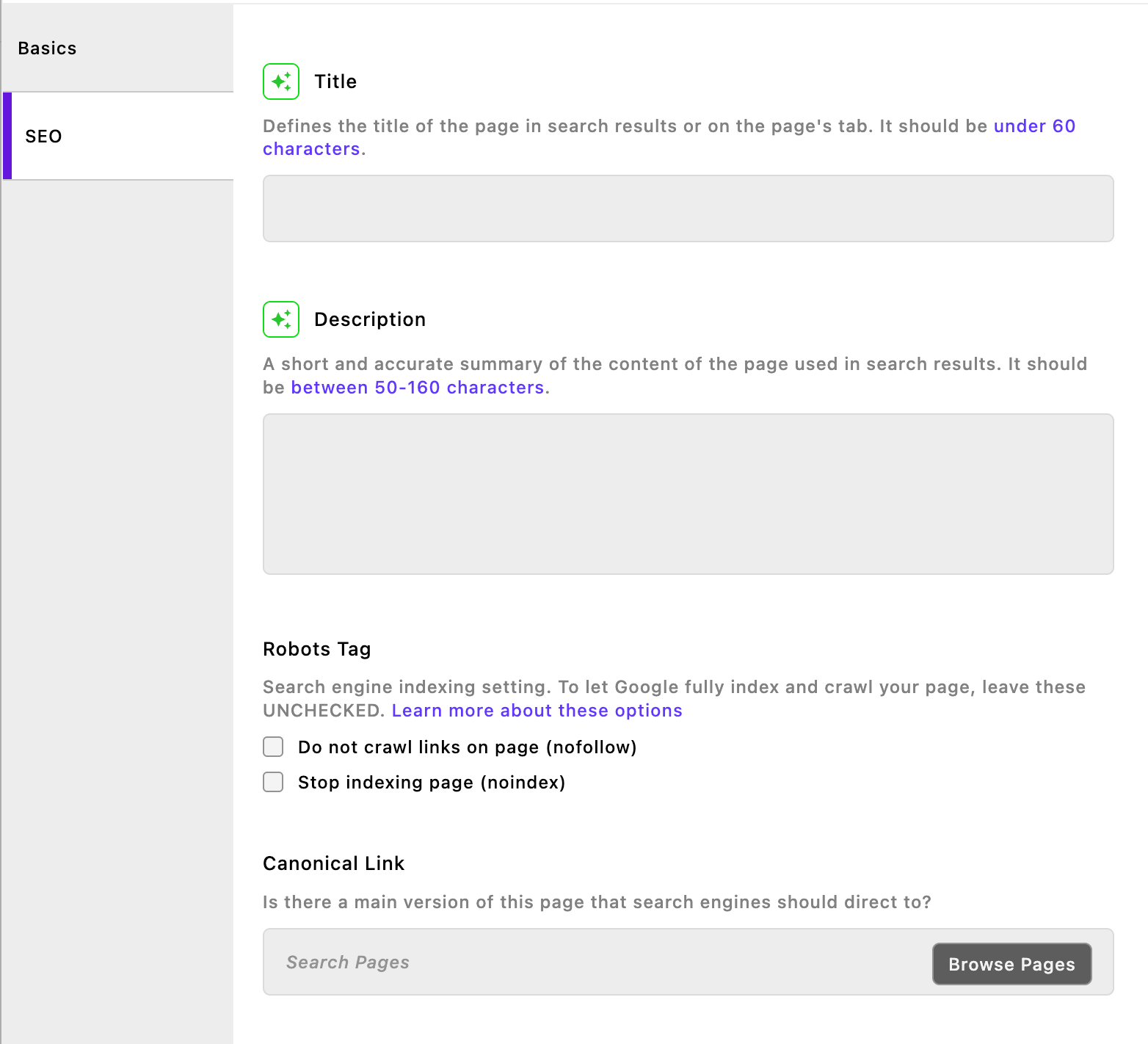Select the SEO tab
This screenshot has height=1044, width=1148.
pyautogui.click(x=44, y=137)
